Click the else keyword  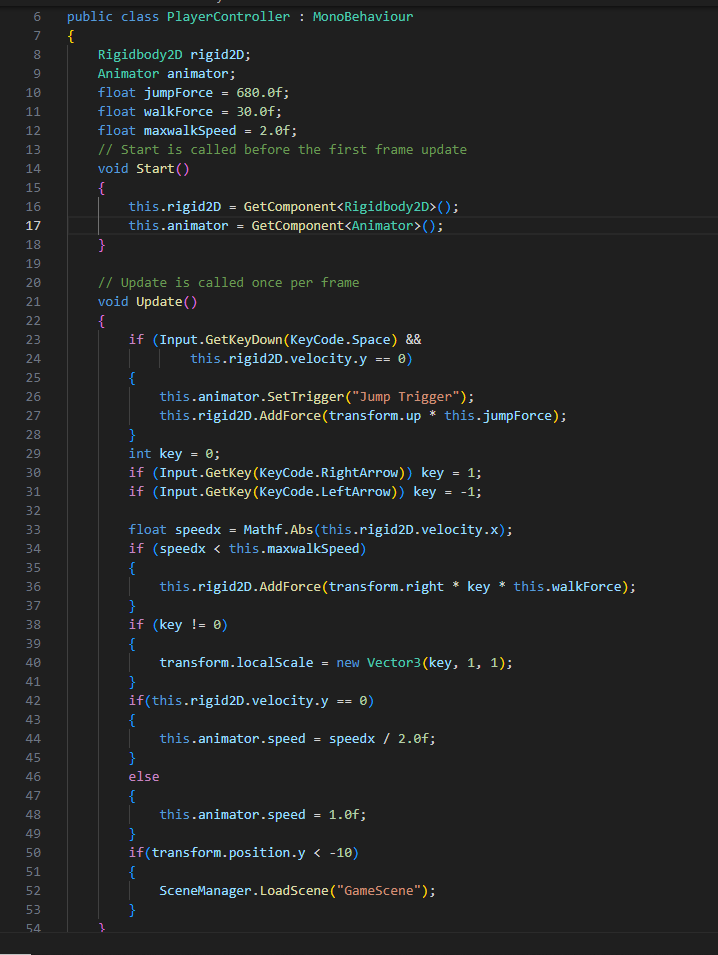pos(144,777)
